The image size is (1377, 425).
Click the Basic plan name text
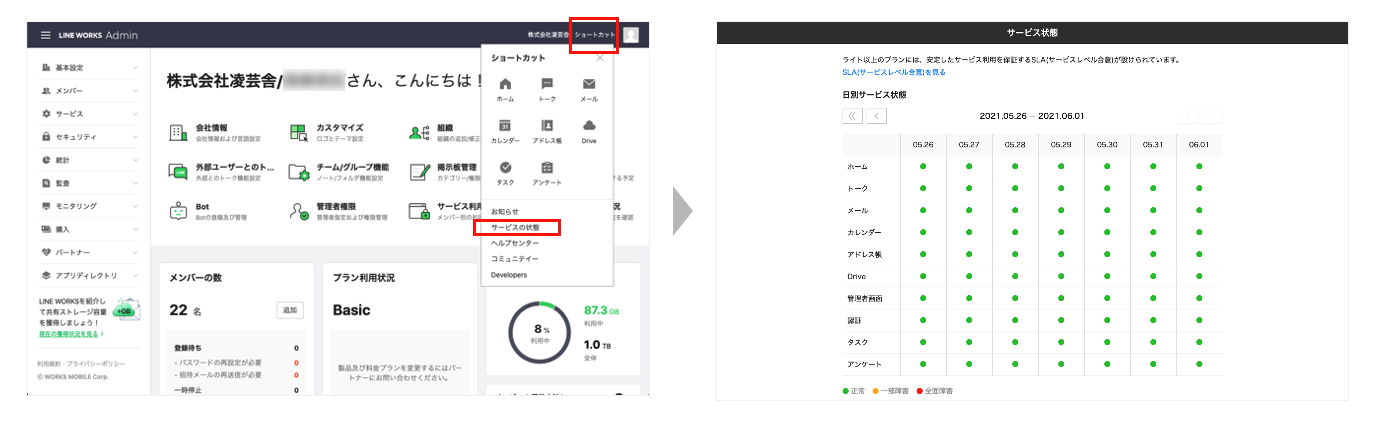point(351,310)
